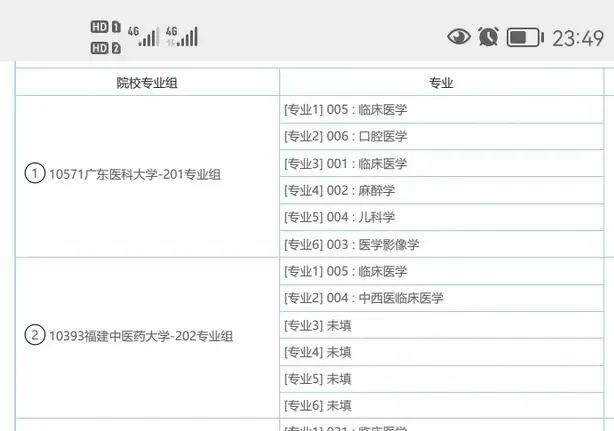Tap the 23:49 clock in status bar
Screen dimensions: 614x431
[x=578, y=38]
